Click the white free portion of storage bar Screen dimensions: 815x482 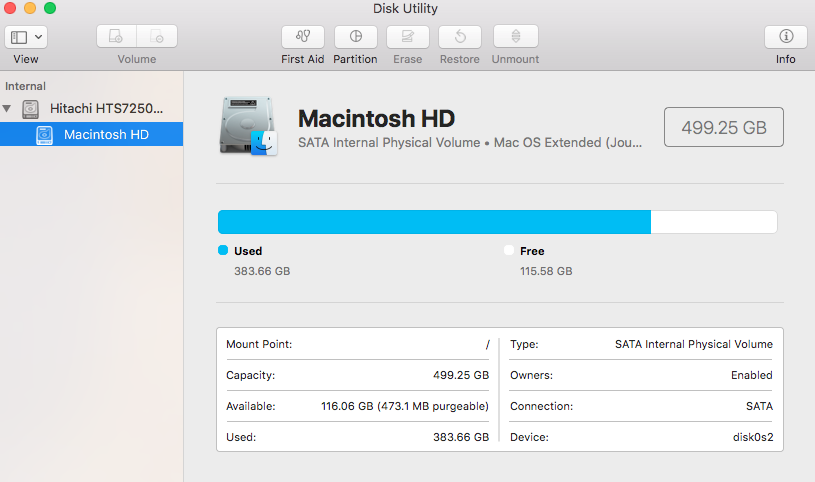(x=714, y=222)
